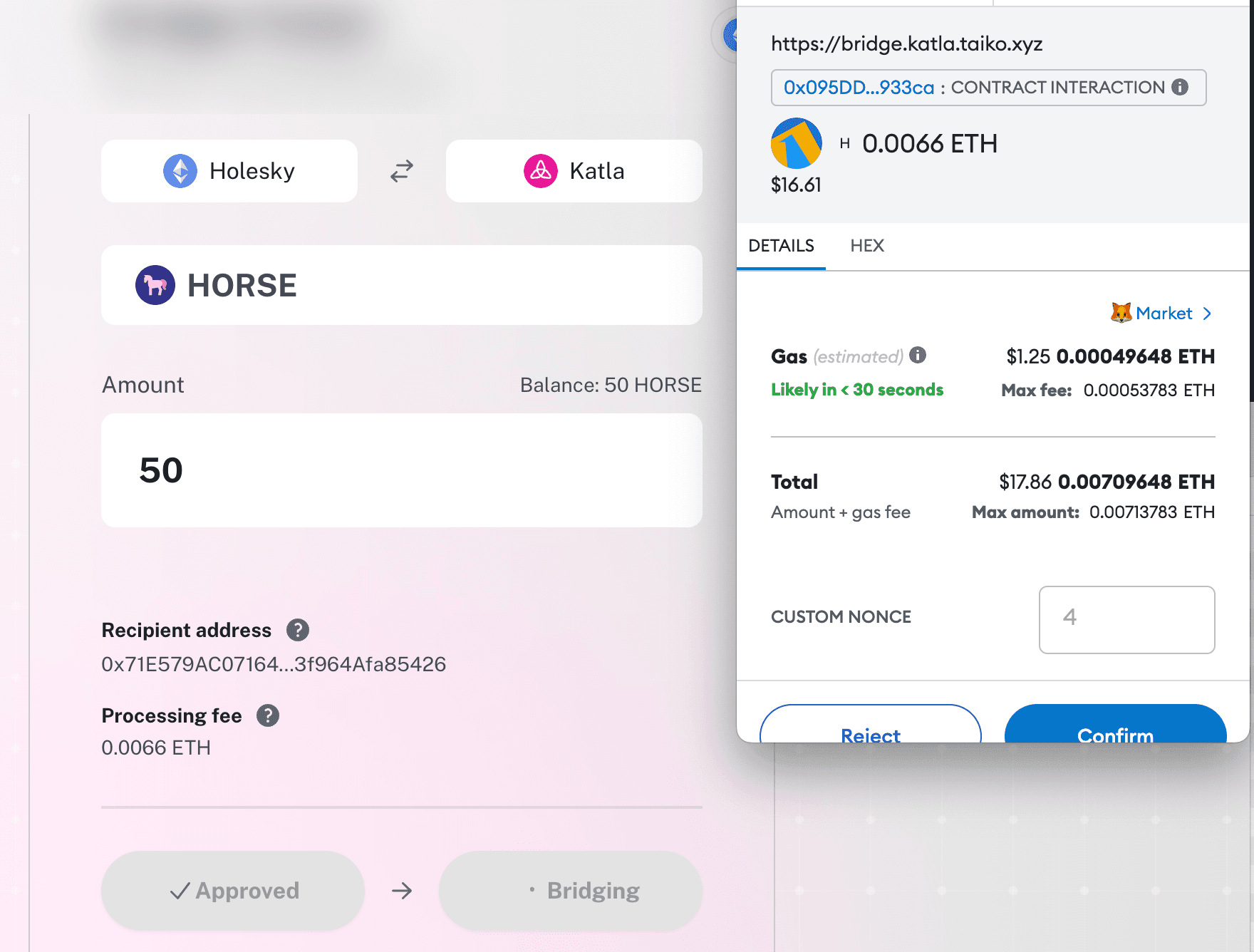Click the custom nonce input field
The height and width of the screenshot is (952, 1254).
1127,620
